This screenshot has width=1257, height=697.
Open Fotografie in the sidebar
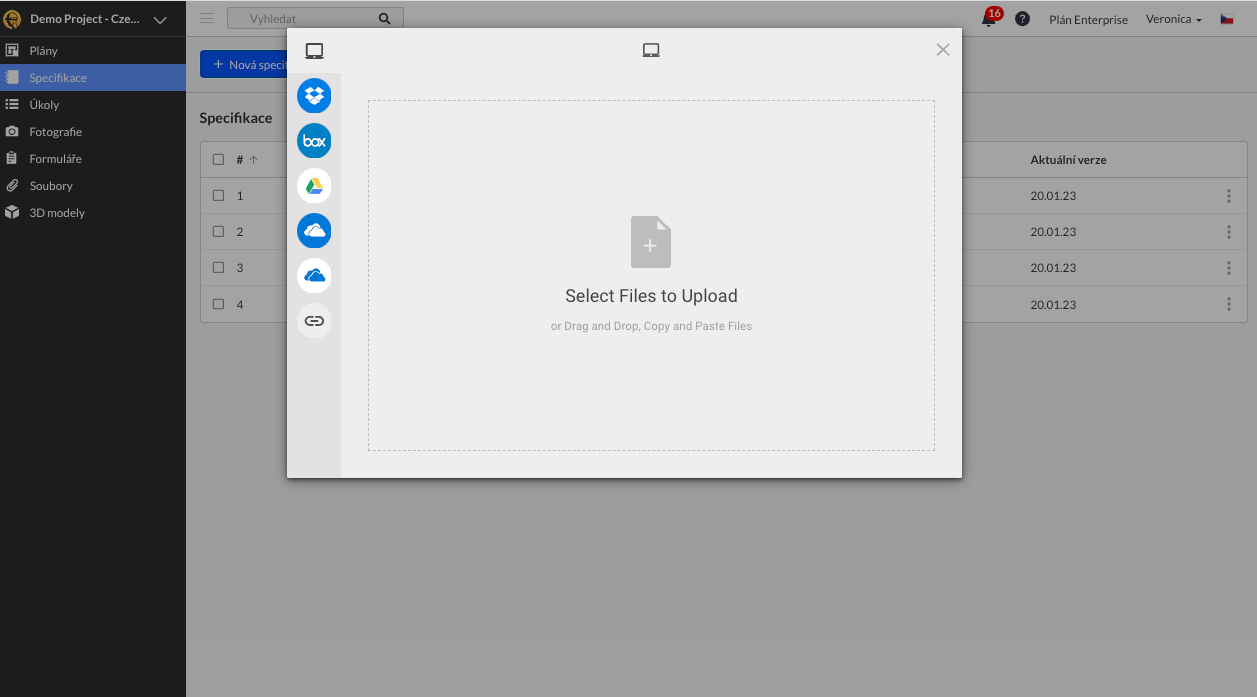55,132
